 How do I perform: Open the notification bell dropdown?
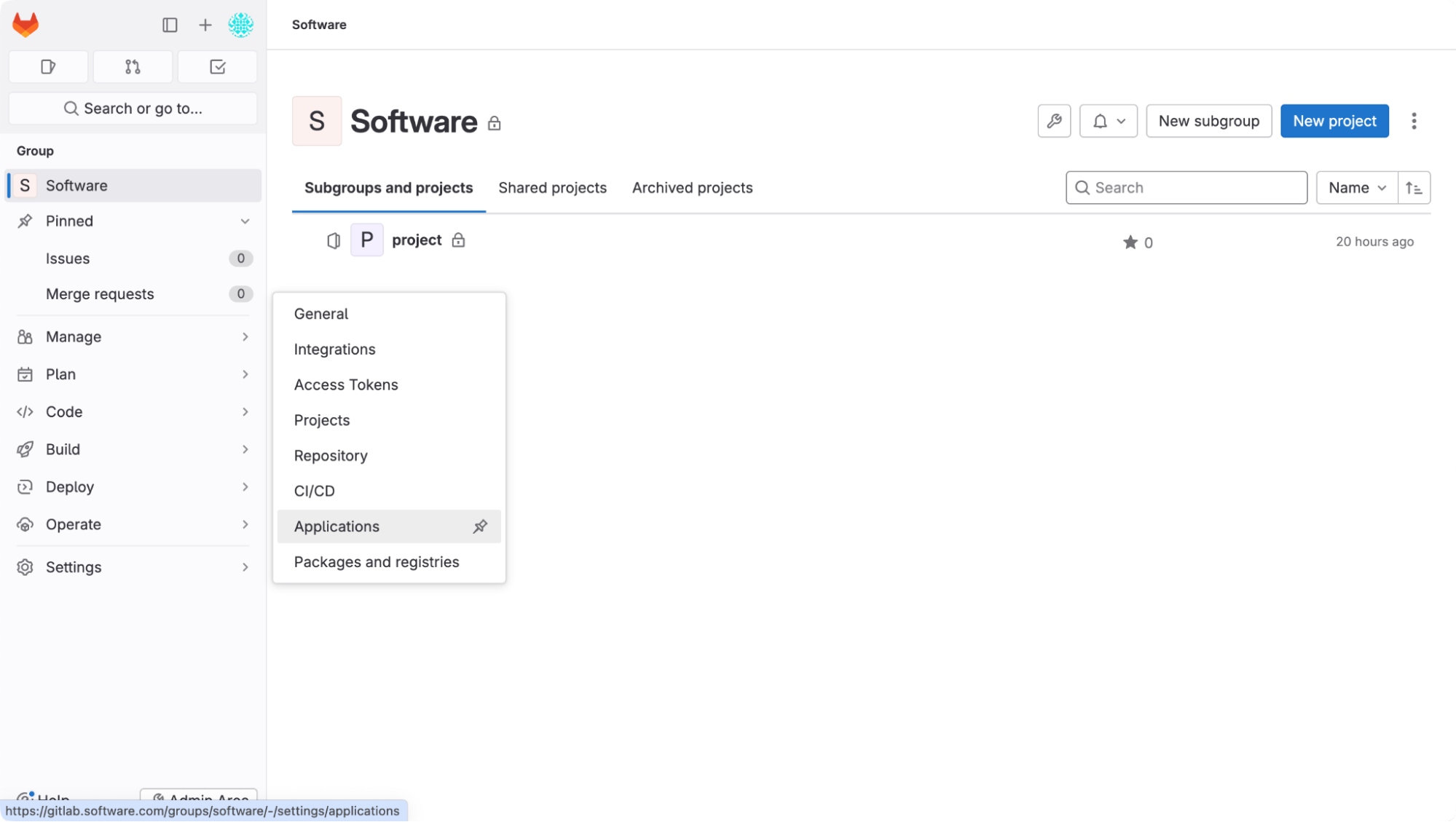pos(1108,121)
